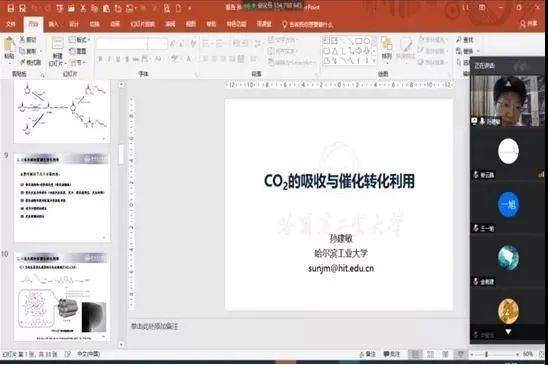Open the Replace (替换) dropdown arrow
Image resolution: width=548 pixels, height=365 pixels.
[x=478, y=51]
